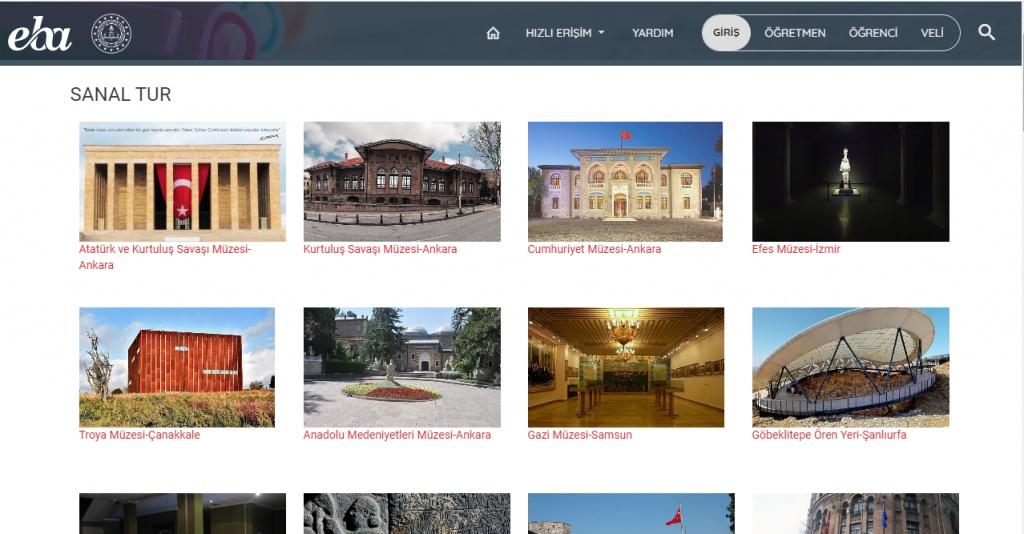The width and height of the screenshot is (1024, 534).
Task: Switch to the Veli login tab
Action: (932, 33)
